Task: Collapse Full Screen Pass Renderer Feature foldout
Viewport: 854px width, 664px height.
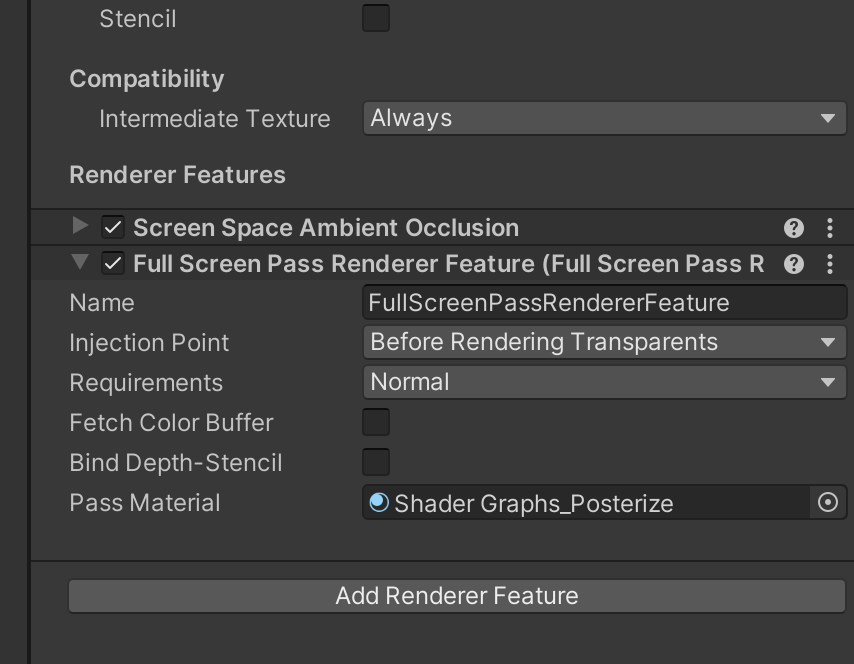Action: [81, 263]
